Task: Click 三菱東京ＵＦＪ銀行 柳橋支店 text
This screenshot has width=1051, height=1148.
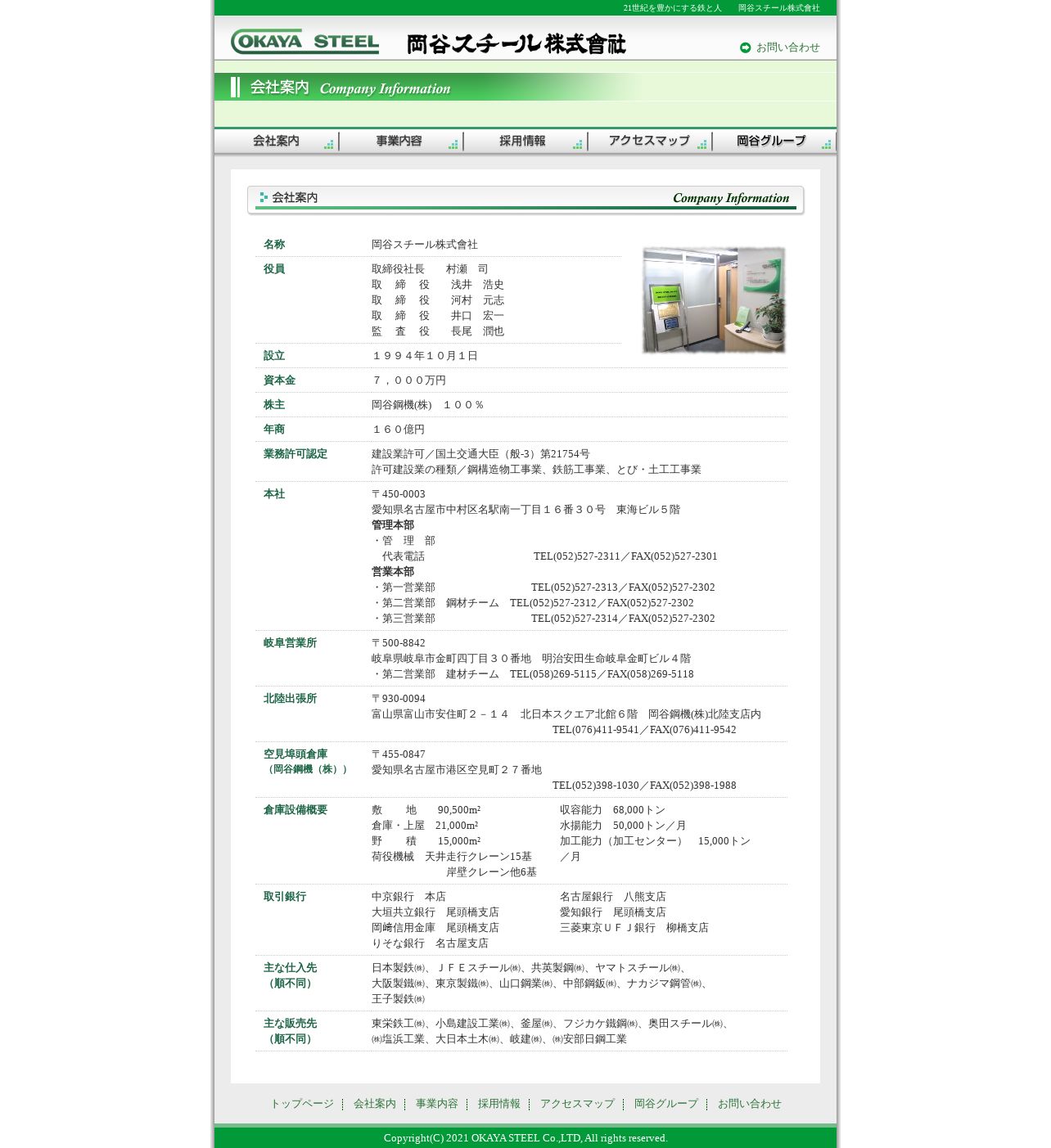Action: [634, 928]
